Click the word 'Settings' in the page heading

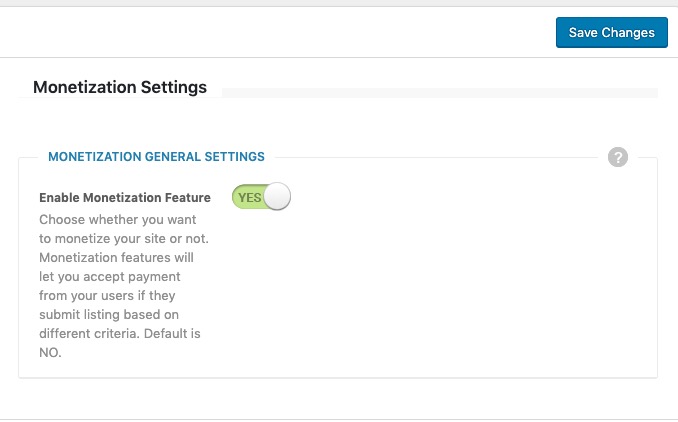pos(174,87)
